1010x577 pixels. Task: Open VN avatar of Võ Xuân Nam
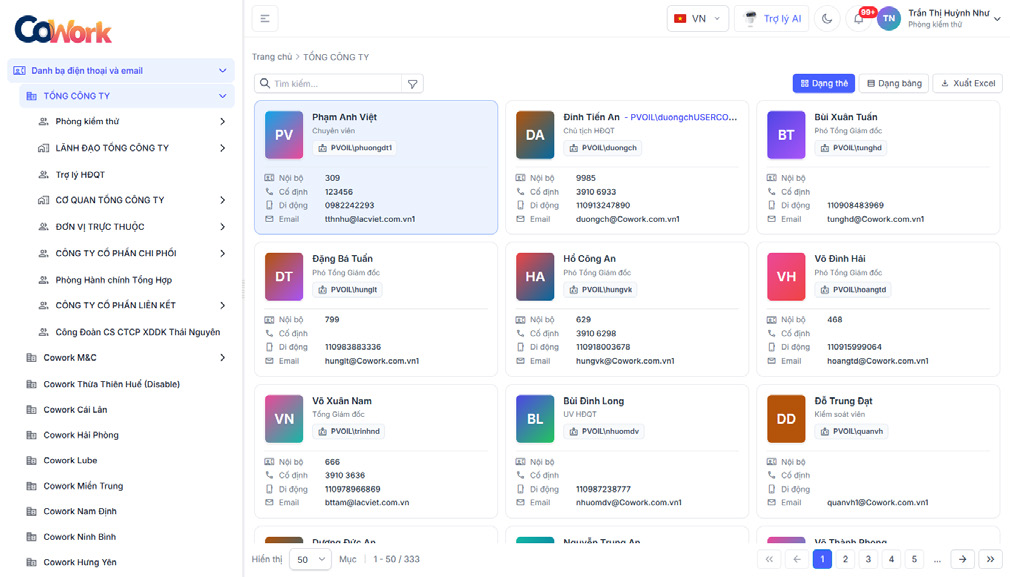284,419
